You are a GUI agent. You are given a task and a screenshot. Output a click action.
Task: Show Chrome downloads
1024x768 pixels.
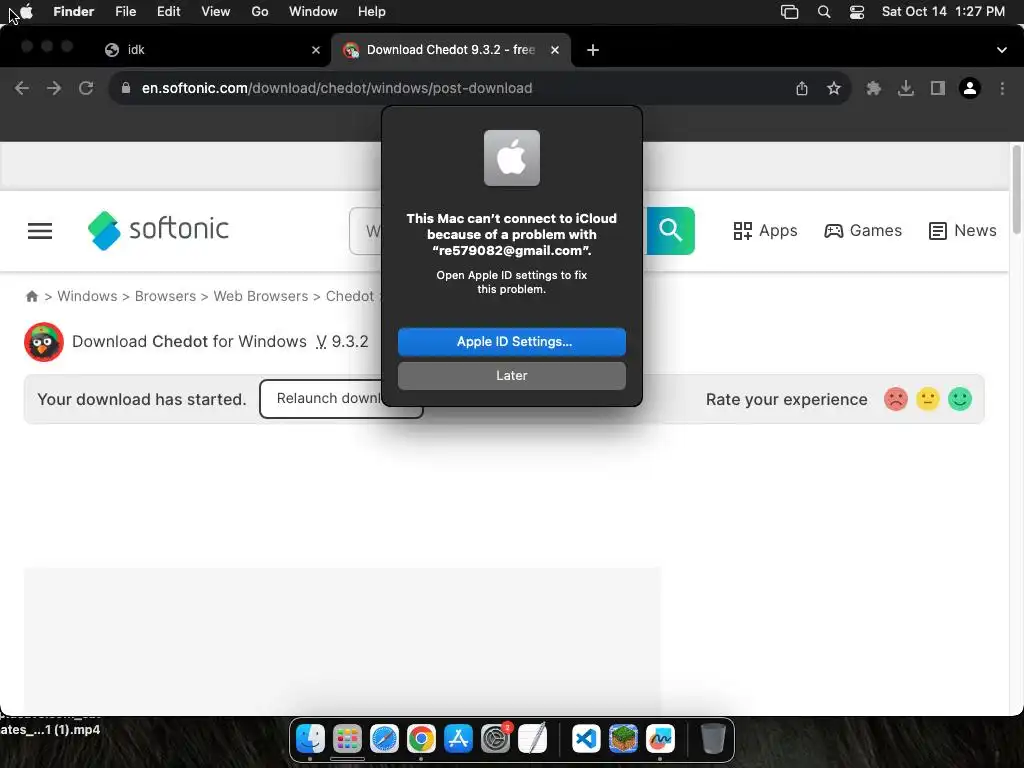pyautogui.click(x=906, y=88)
